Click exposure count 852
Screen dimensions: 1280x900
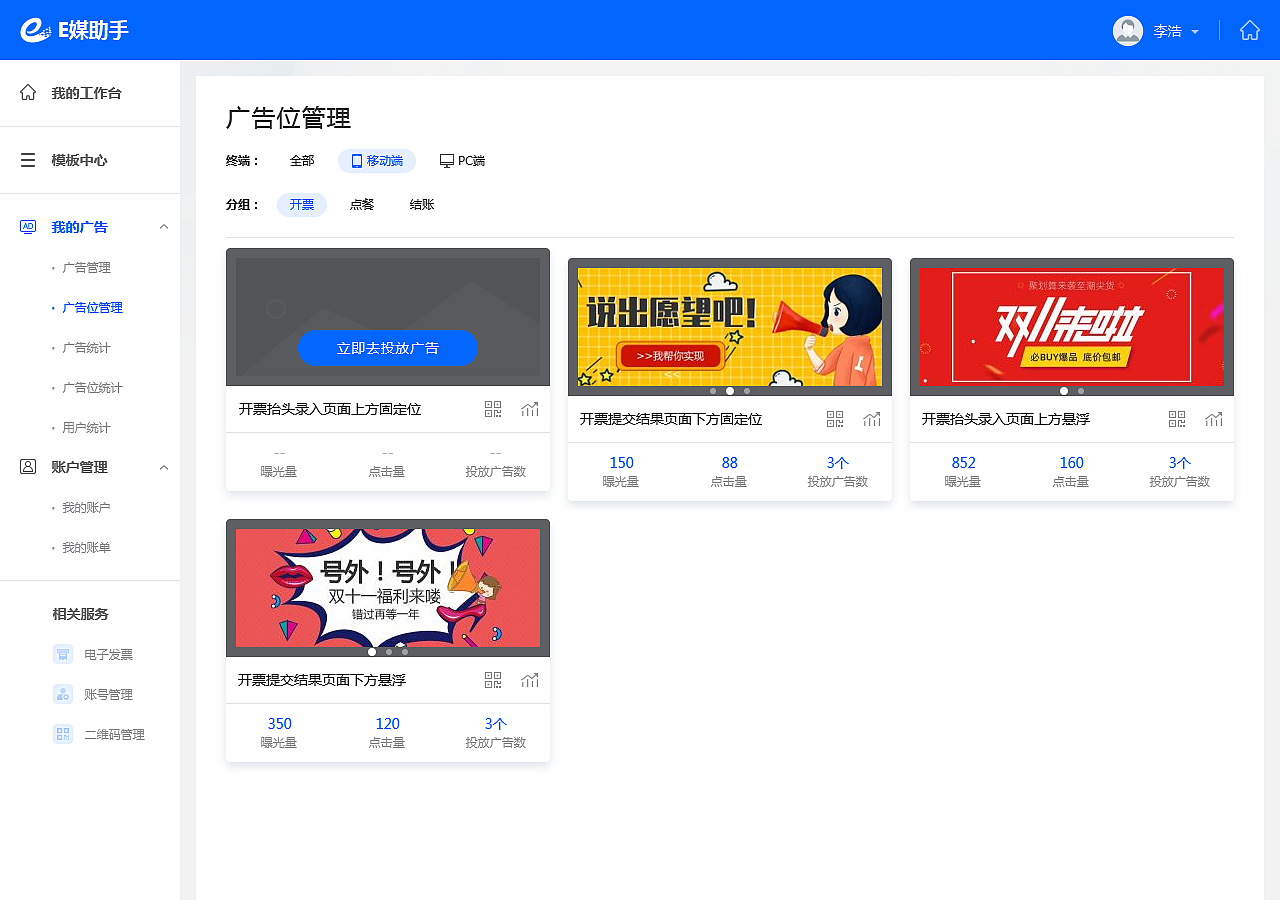(x=964, y=463)
